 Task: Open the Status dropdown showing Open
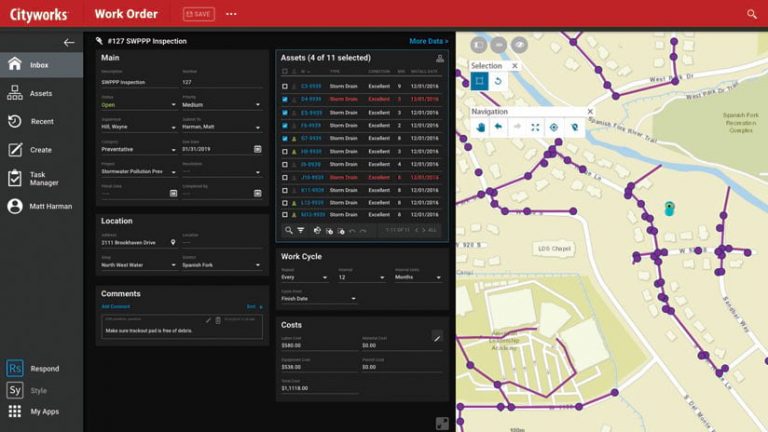click(x=139, y=105)
